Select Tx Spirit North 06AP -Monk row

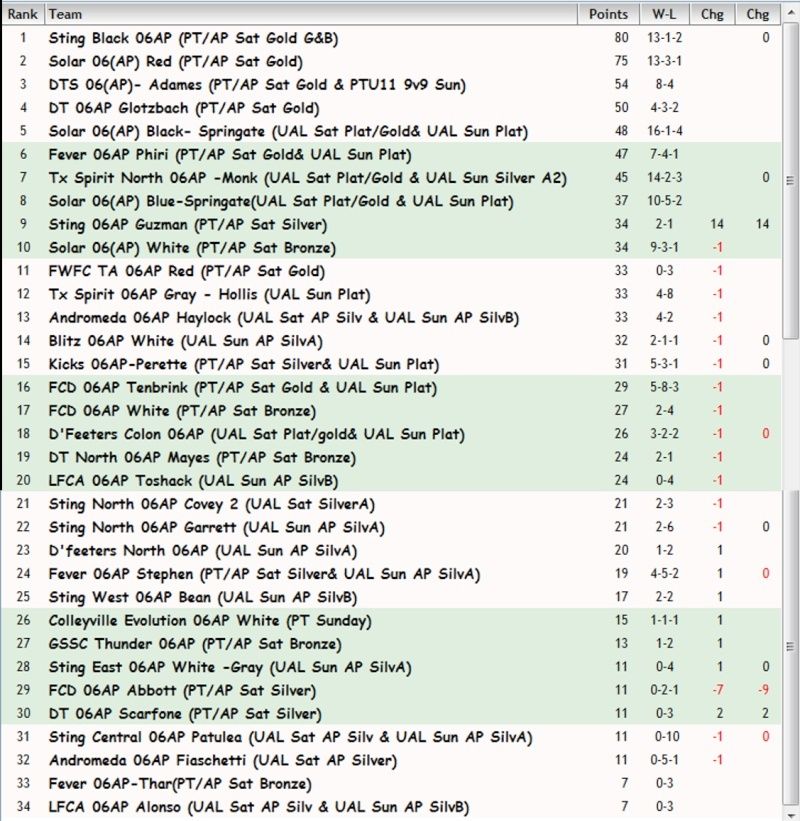pos(392,177)
